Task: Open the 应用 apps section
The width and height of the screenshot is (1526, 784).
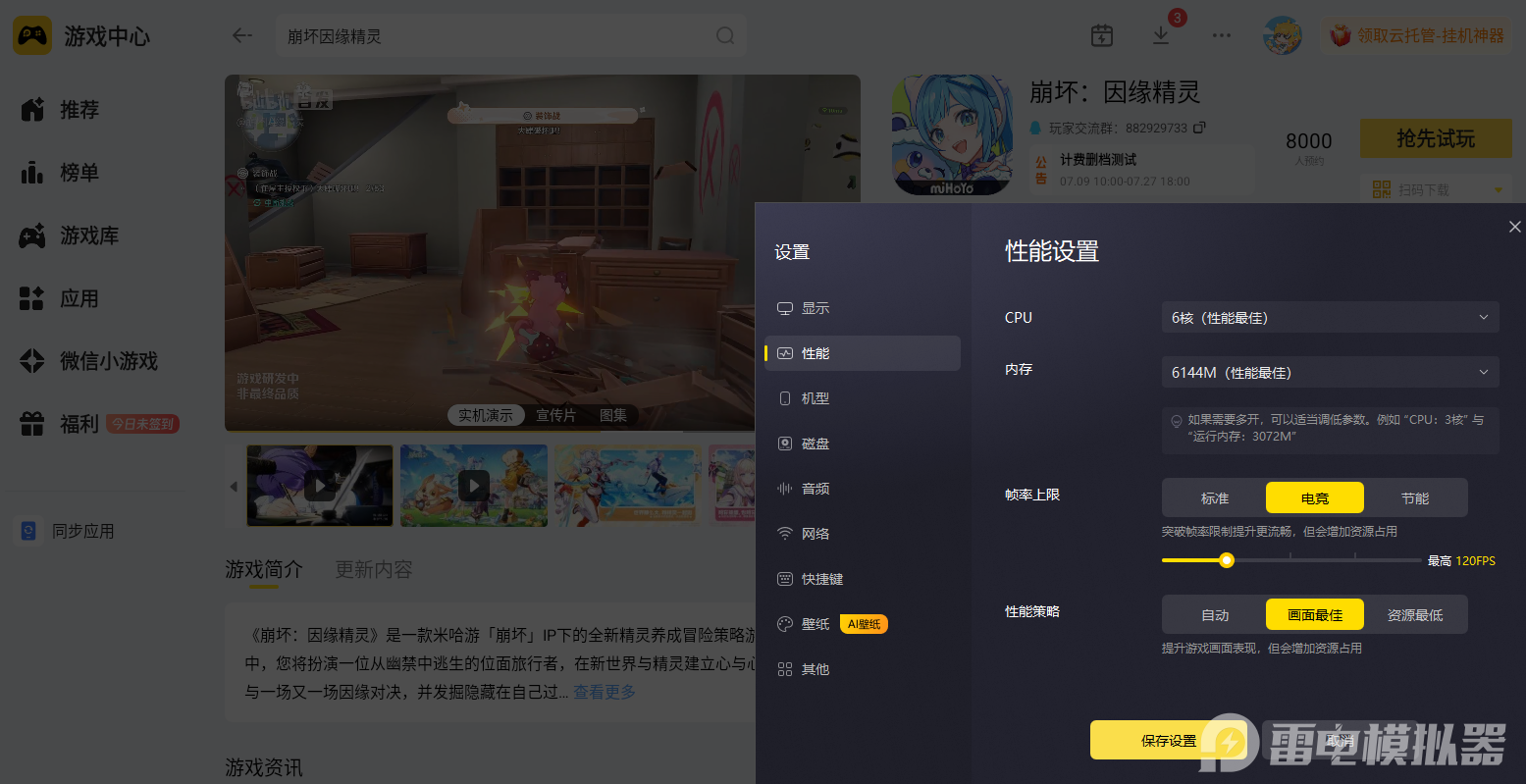Action: [x=61, y=298]
